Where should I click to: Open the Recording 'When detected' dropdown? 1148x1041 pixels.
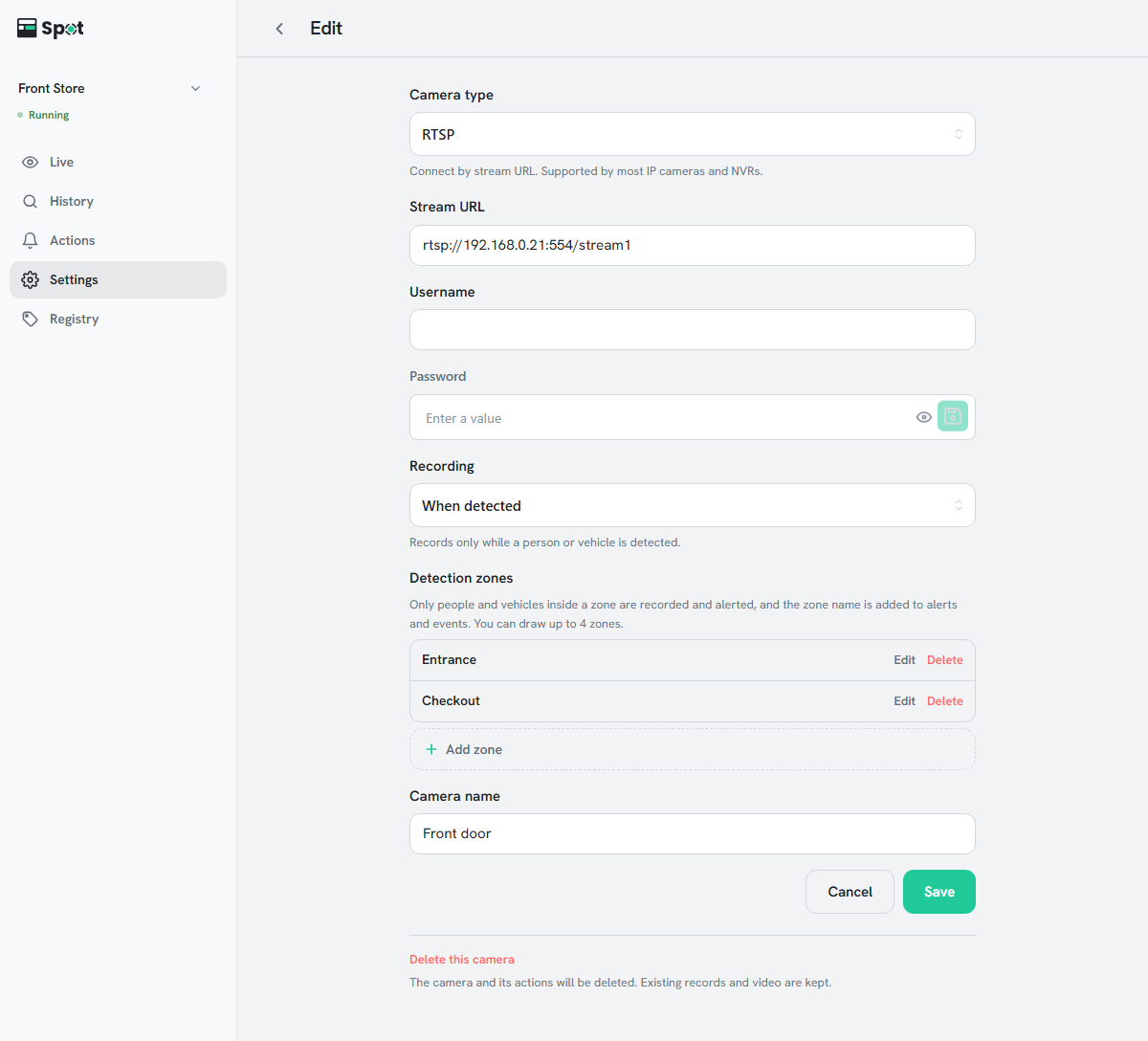click(693, 505)
